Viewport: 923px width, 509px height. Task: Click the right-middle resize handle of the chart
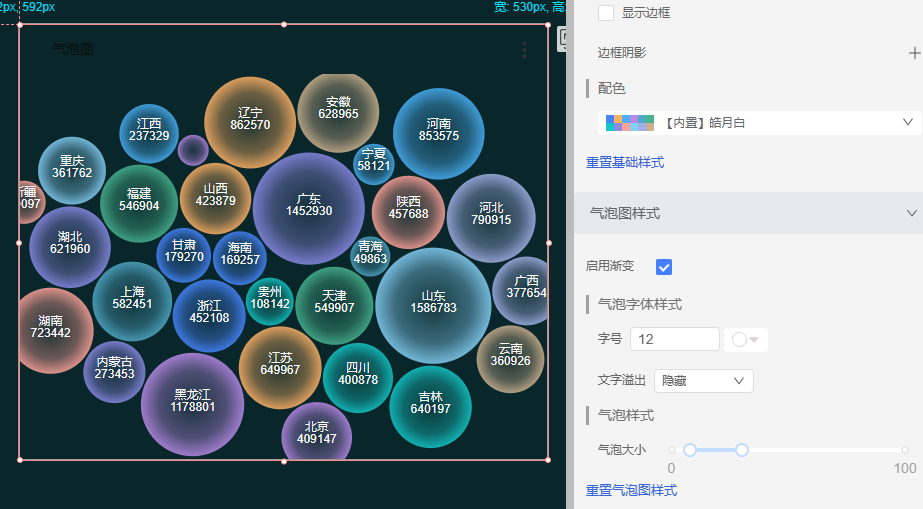(548, 242)
